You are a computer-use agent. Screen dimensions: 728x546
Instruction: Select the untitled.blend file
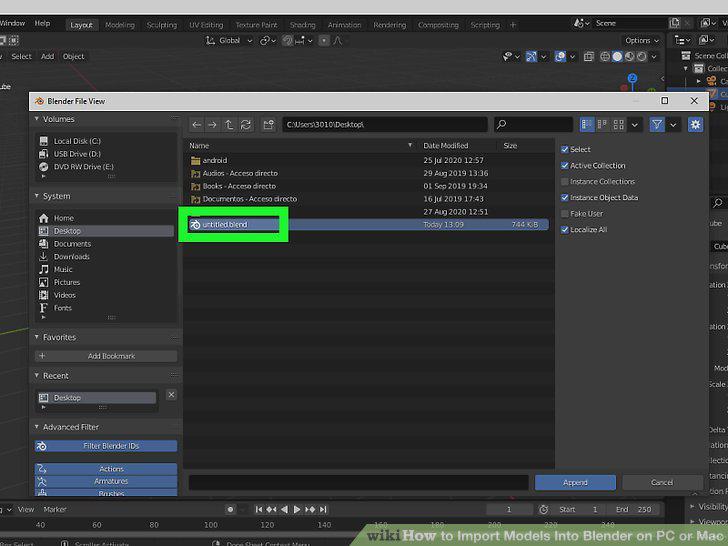point(368,225)
